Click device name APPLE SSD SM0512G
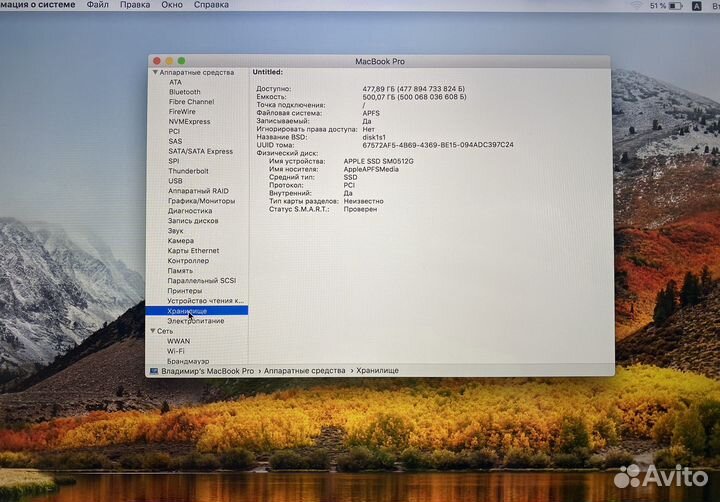The height and width of the screenshot is (502, 720). click(378, 161)
